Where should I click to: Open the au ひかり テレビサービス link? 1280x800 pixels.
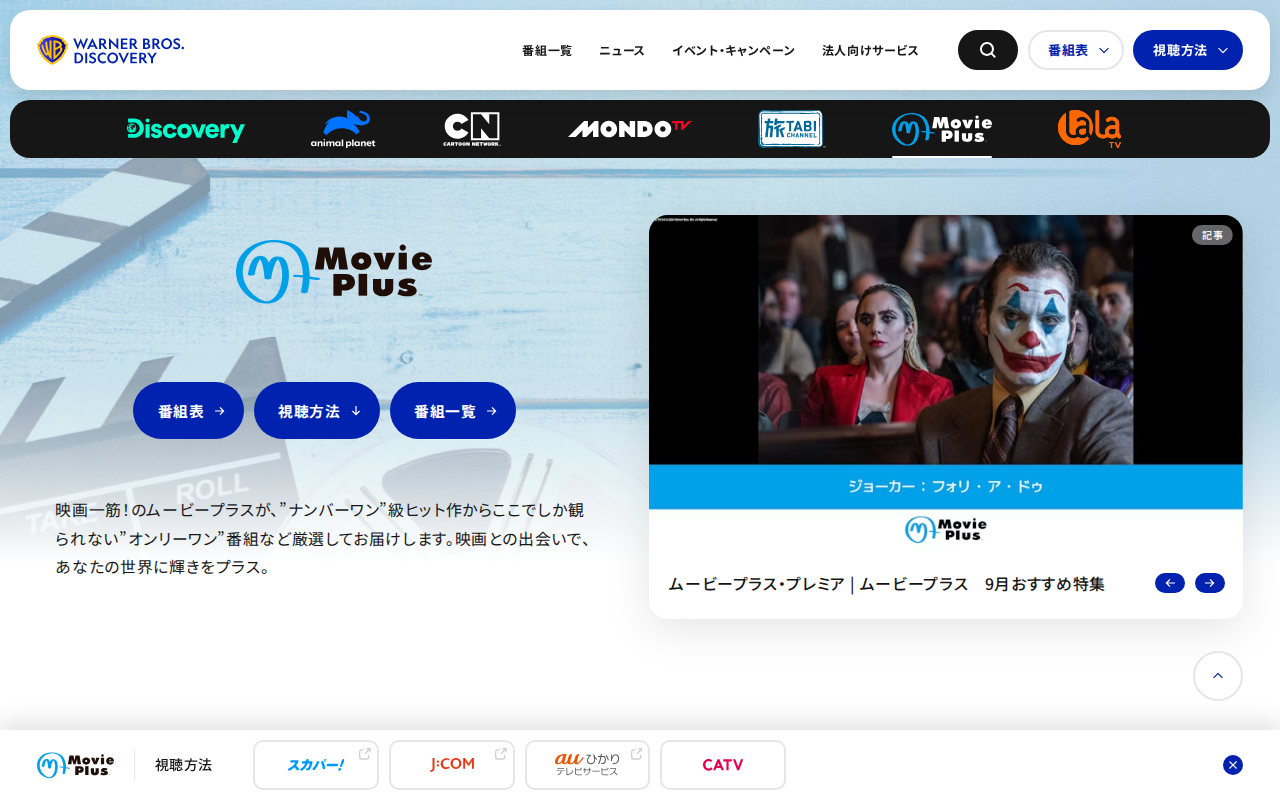tap(588, 765)
